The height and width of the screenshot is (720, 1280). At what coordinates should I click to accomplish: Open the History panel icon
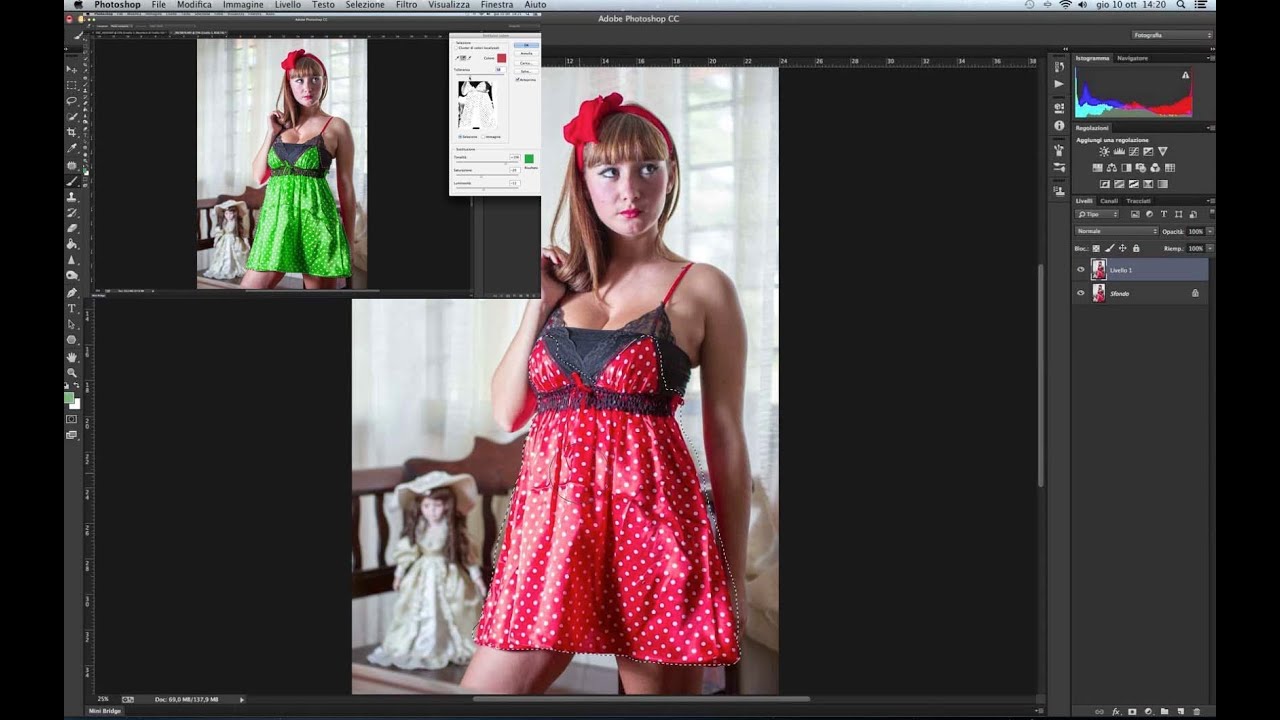tap(1059, 67)
